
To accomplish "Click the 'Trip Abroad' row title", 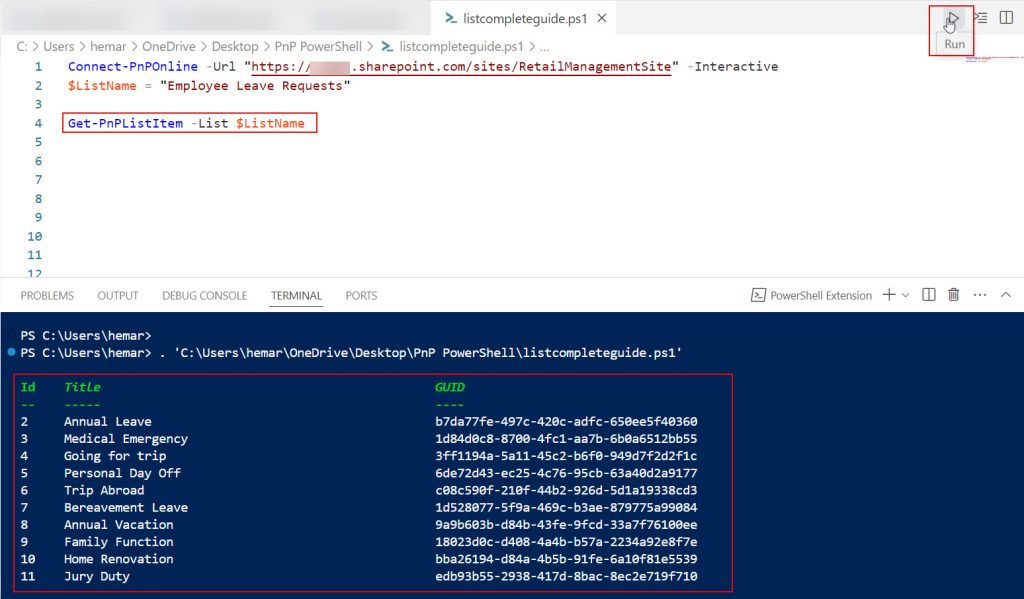I will [104, 490].
